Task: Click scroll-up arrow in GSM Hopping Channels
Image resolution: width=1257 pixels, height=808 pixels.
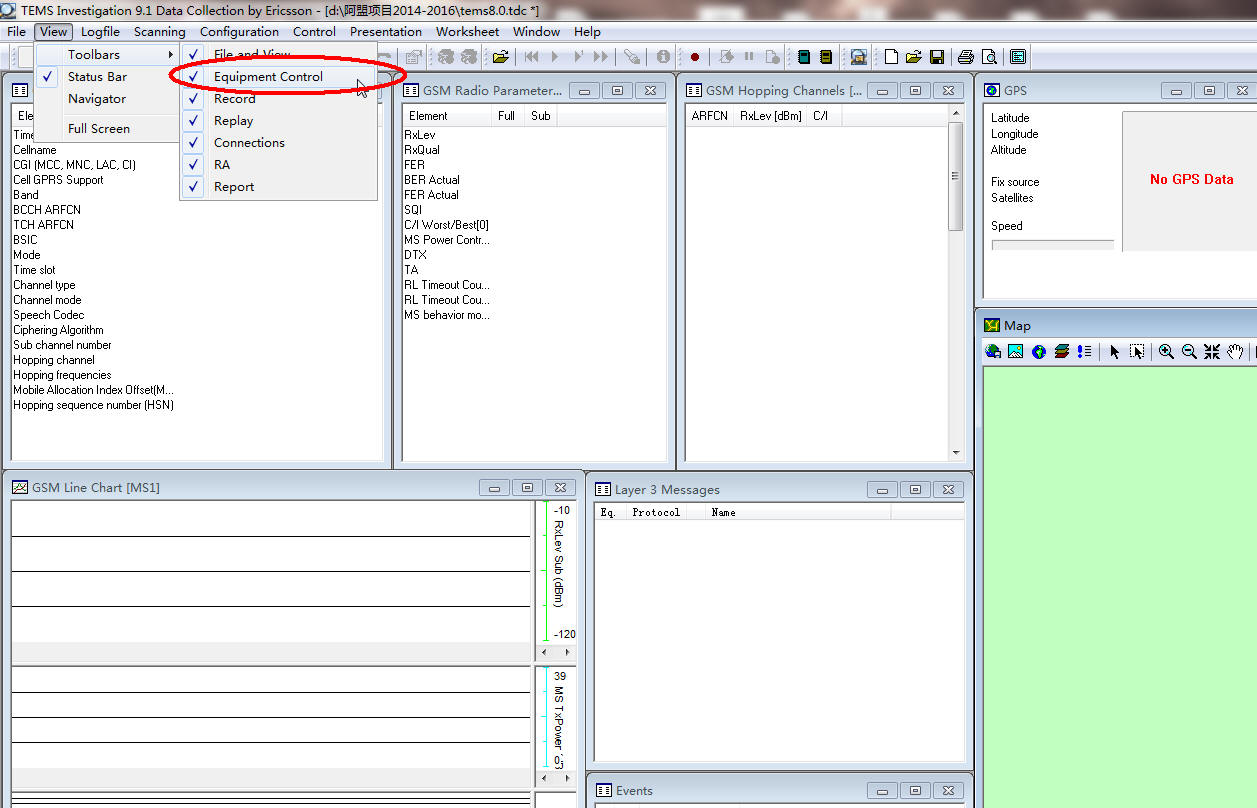Action: pyautogui.click(x=955, y=114)
